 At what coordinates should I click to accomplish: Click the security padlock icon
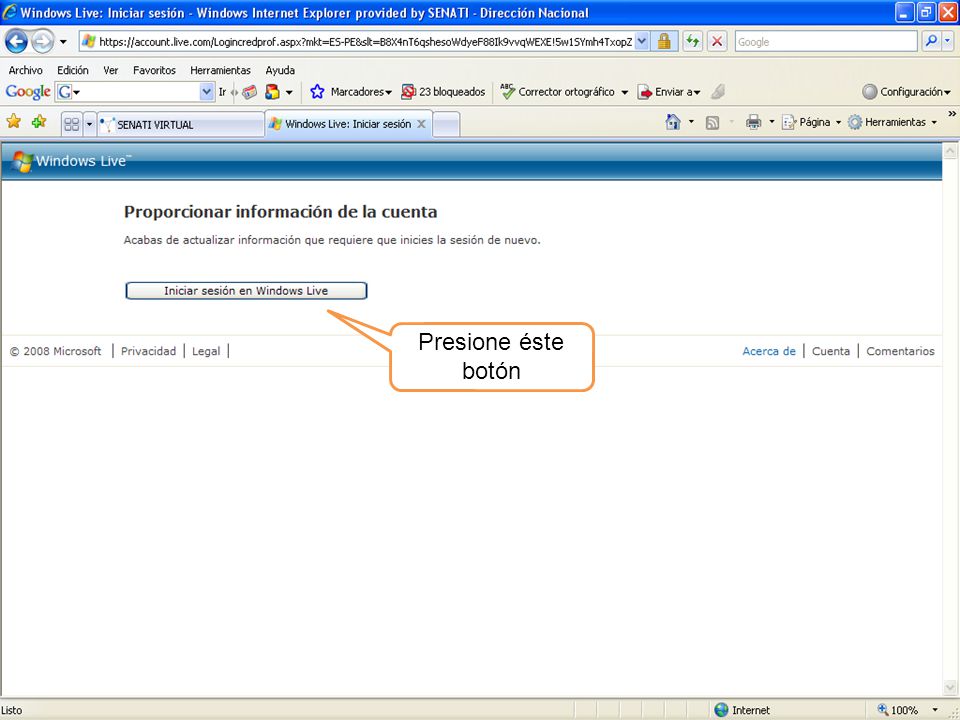click(x=664, y=42)
